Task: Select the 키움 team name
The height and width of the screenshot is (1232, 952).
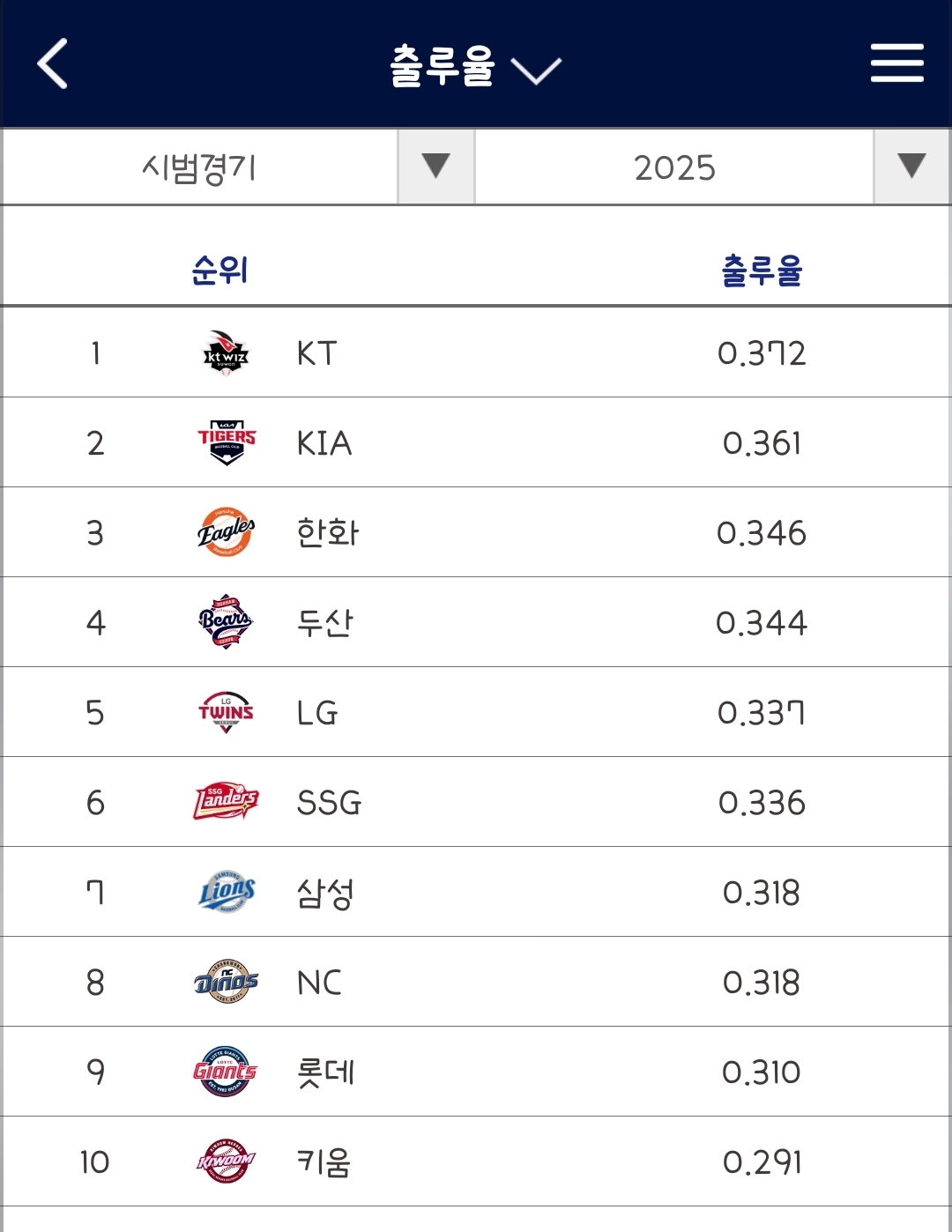Action: 324,1162
